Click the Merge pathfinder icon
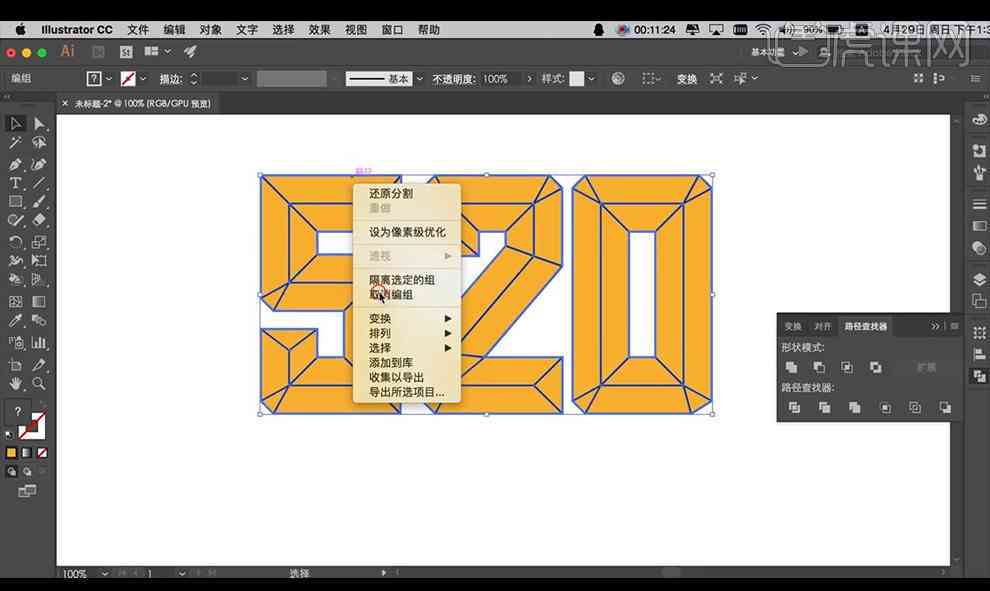The image size is (990, 591). (x=855, y=408)
